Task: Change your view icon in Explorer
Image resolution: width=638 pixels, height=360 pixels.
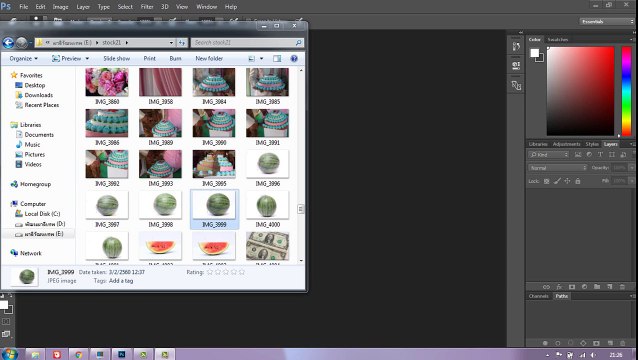Action: click(x=251, y=59)
